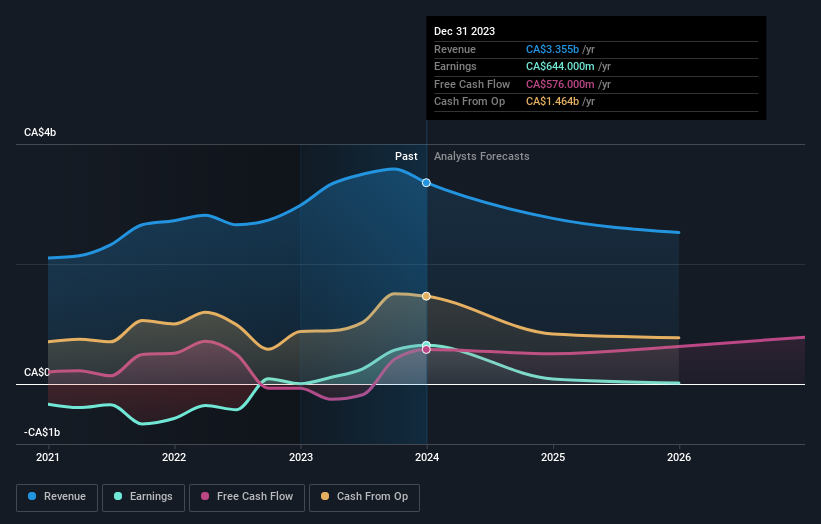Click the 2022 x-axis label

[x=174, y=457]
